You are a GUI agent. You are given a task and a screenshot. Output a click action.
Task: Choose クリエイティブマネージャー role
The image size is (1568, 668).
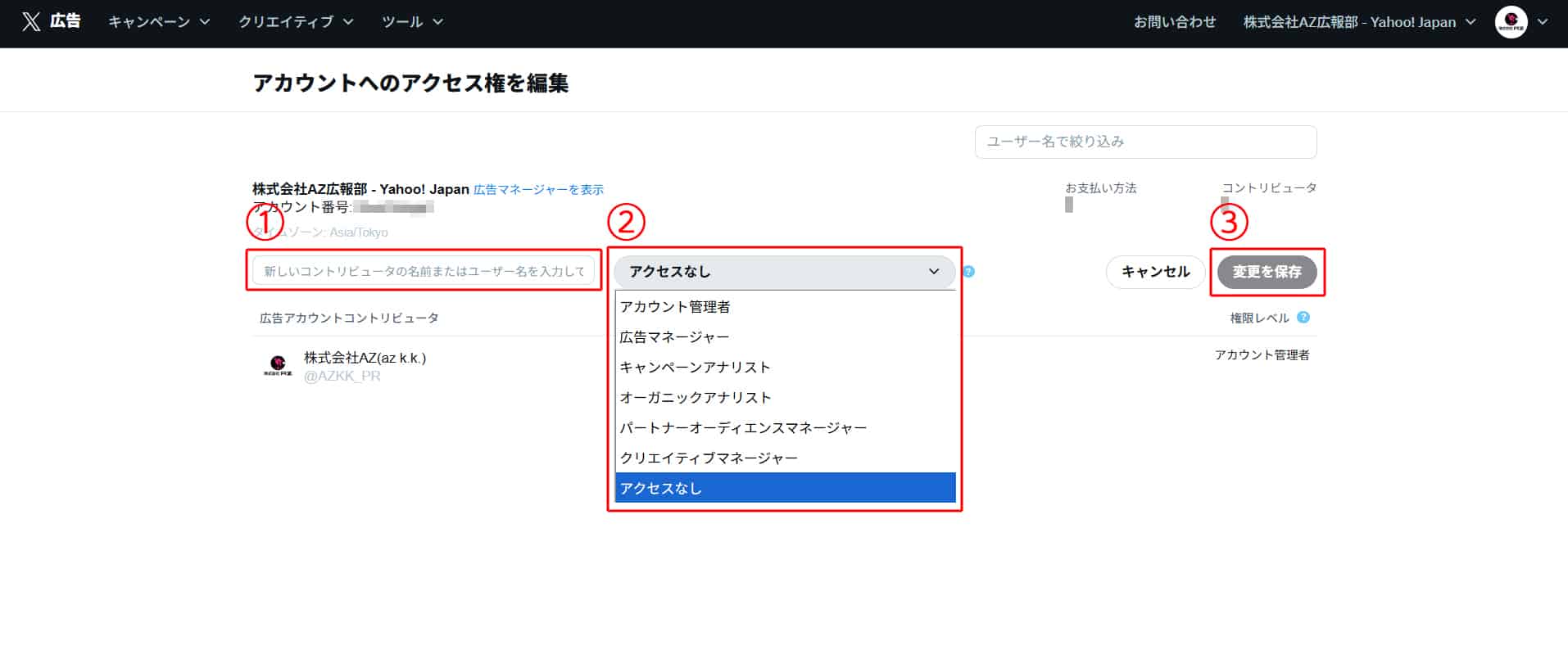(709, 458)
